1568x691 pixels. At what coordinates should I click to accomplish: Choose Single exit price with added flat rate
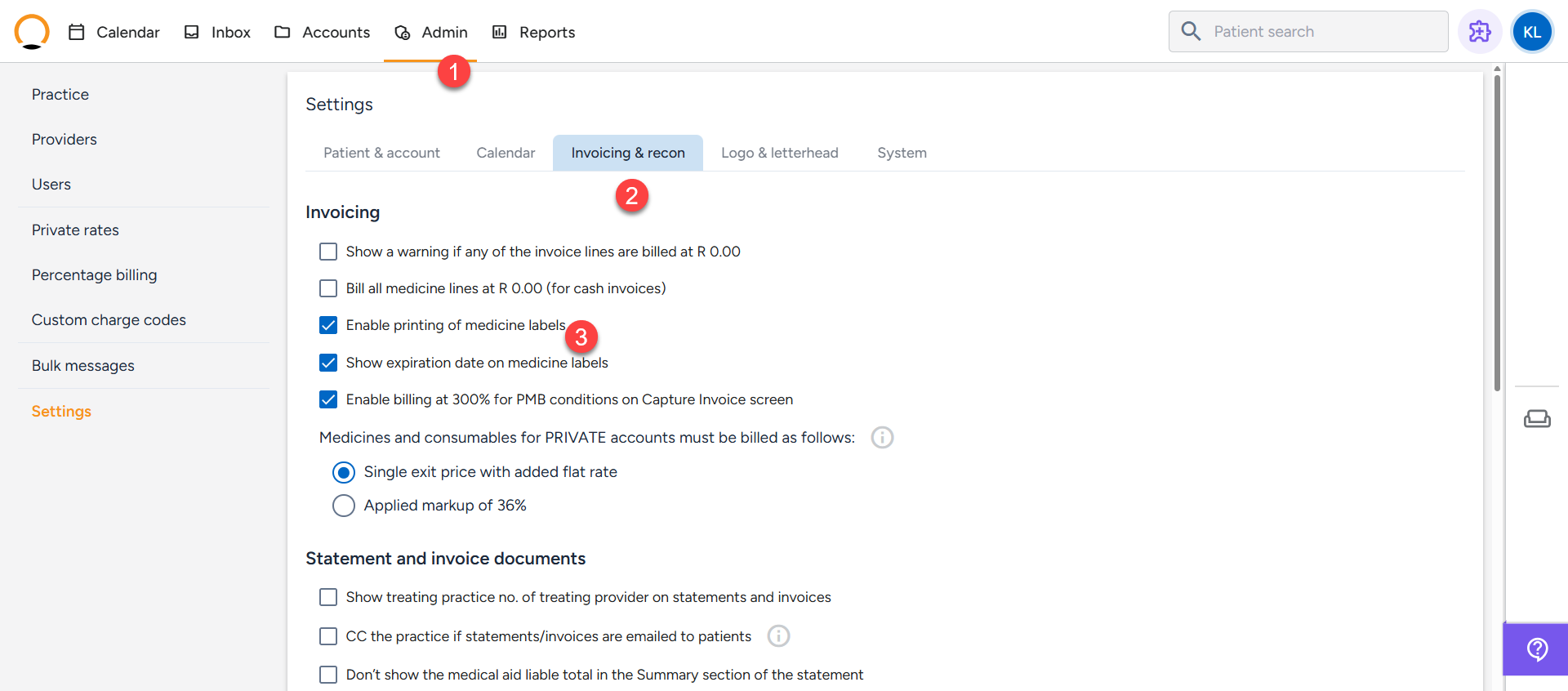tap(344, 472)
